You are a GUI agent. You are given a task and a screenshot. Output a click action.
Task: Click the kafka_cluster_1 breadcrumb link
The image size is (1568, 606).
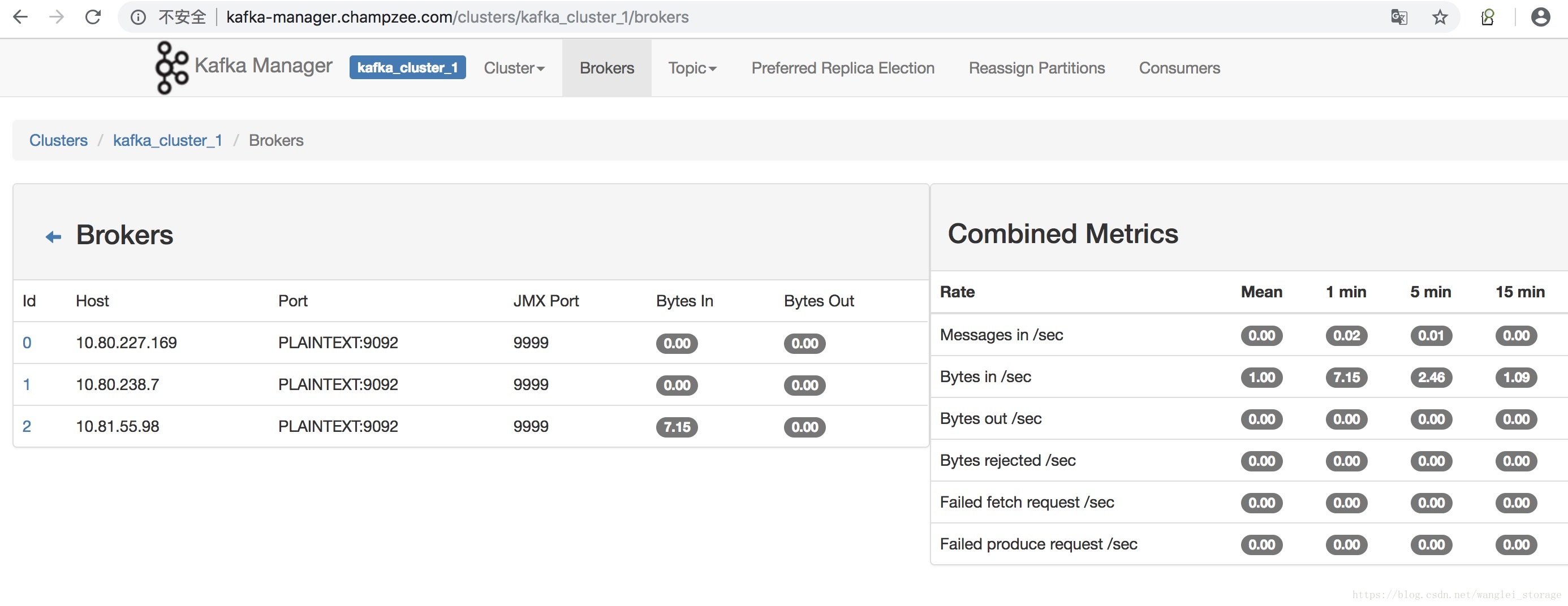pyautogui.click(x=167, y=141)
